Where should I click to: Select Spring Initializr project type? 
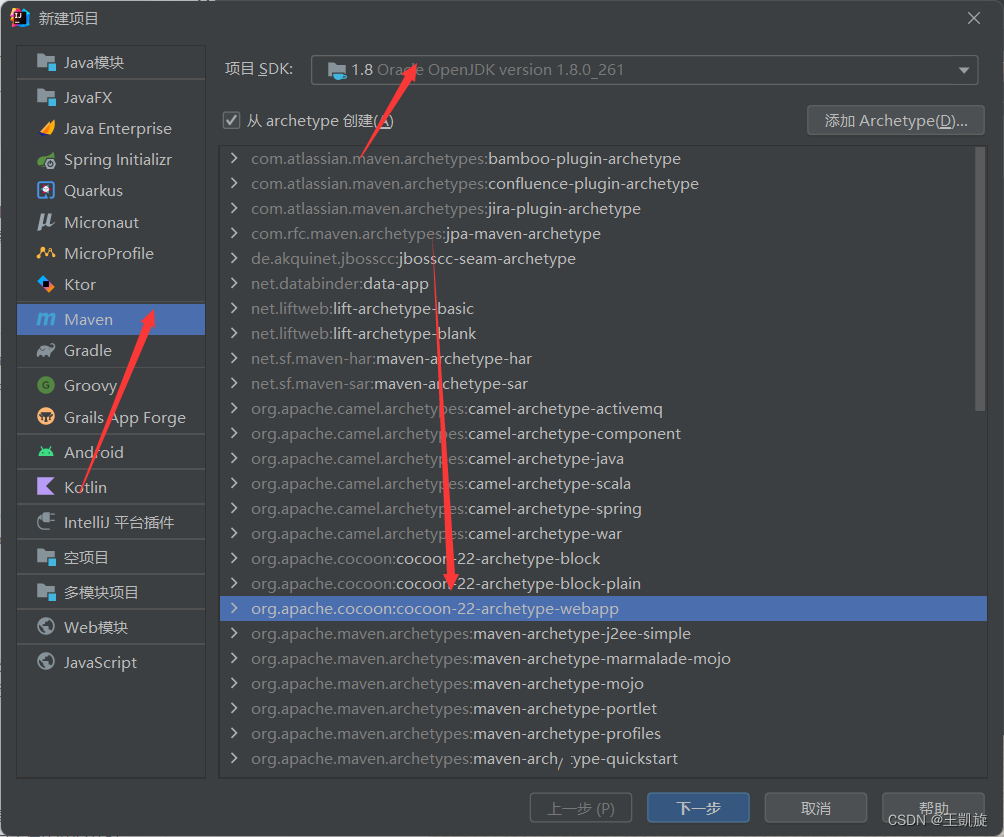111,160
